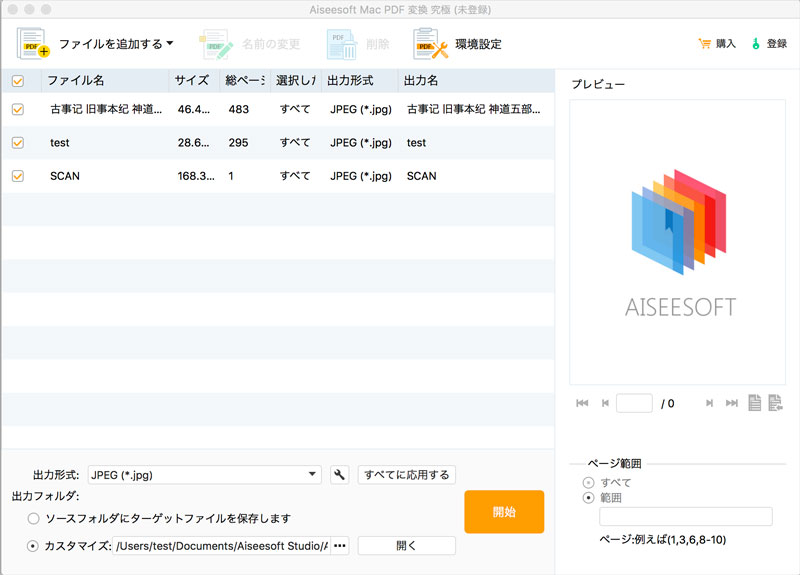This screenshot has height=575, width=800.
Task: Uncheck the 古事记 旧事本纪 file checkbox
Action: coord(18,109)
